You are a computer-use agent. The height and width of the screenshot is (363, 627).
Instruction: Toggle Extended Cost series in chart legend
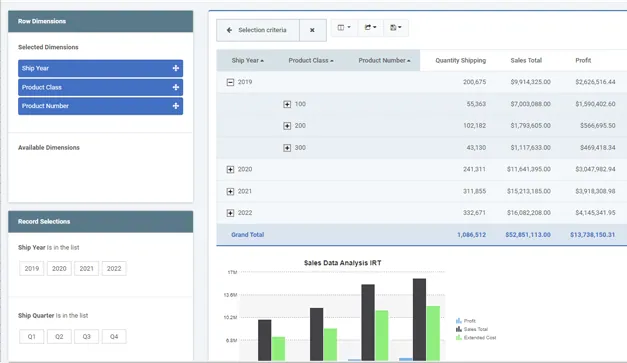tap(476, 337)
